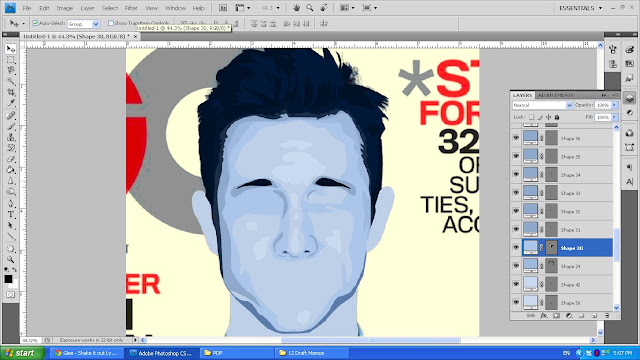Select the Rectangular Marquee tool
The height and width of the screenshot is (360, 640).
pos(11,60)
